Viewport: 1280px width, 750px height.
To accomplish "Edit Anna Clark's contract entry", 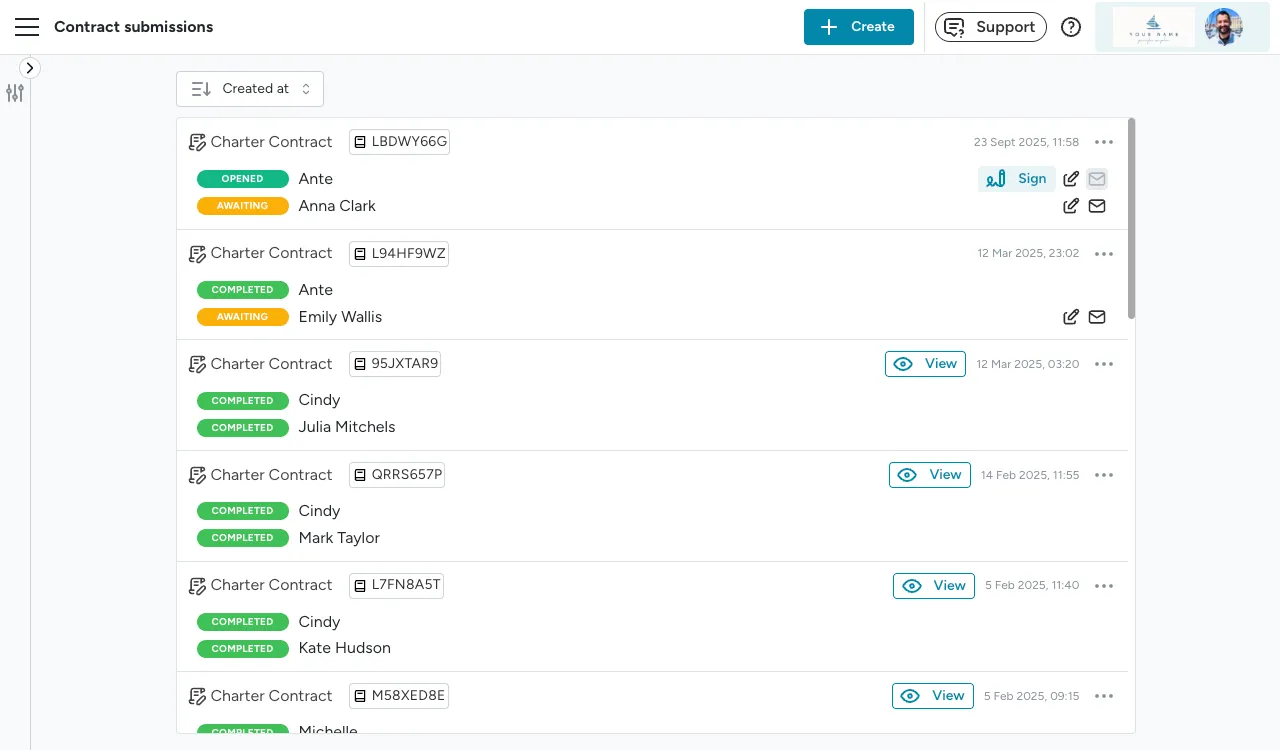I will pos(1070,206).
